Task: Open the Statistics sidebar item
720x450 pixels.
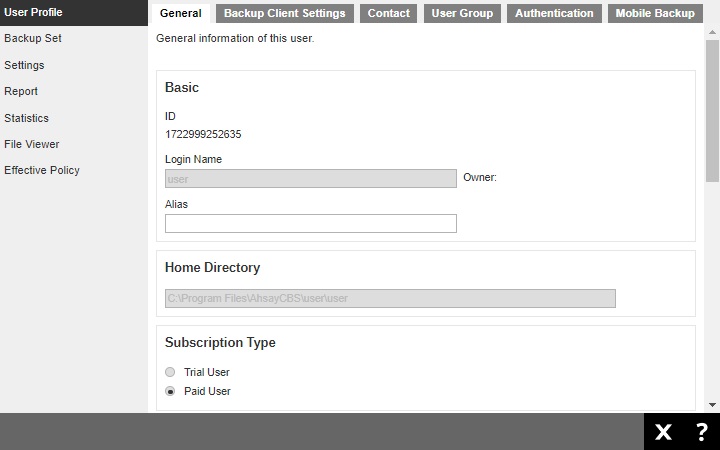Action: coord(26,118)
